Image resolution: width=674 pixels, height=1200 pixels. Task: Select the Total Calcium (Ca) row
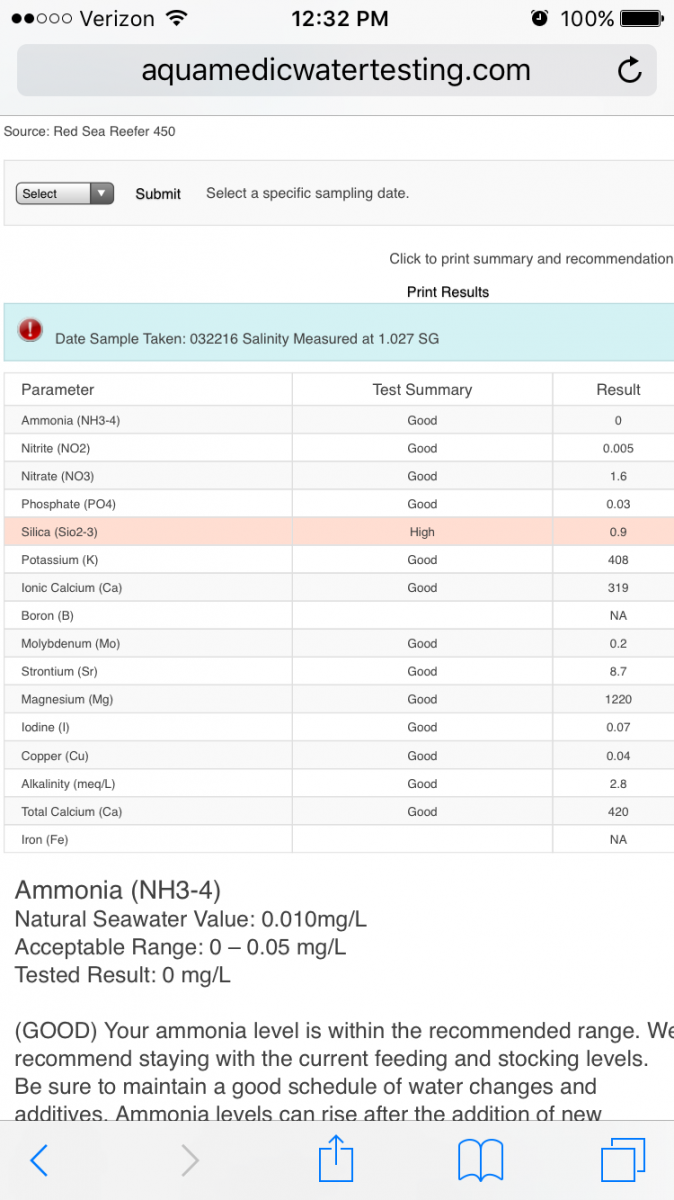click(339, 811)
